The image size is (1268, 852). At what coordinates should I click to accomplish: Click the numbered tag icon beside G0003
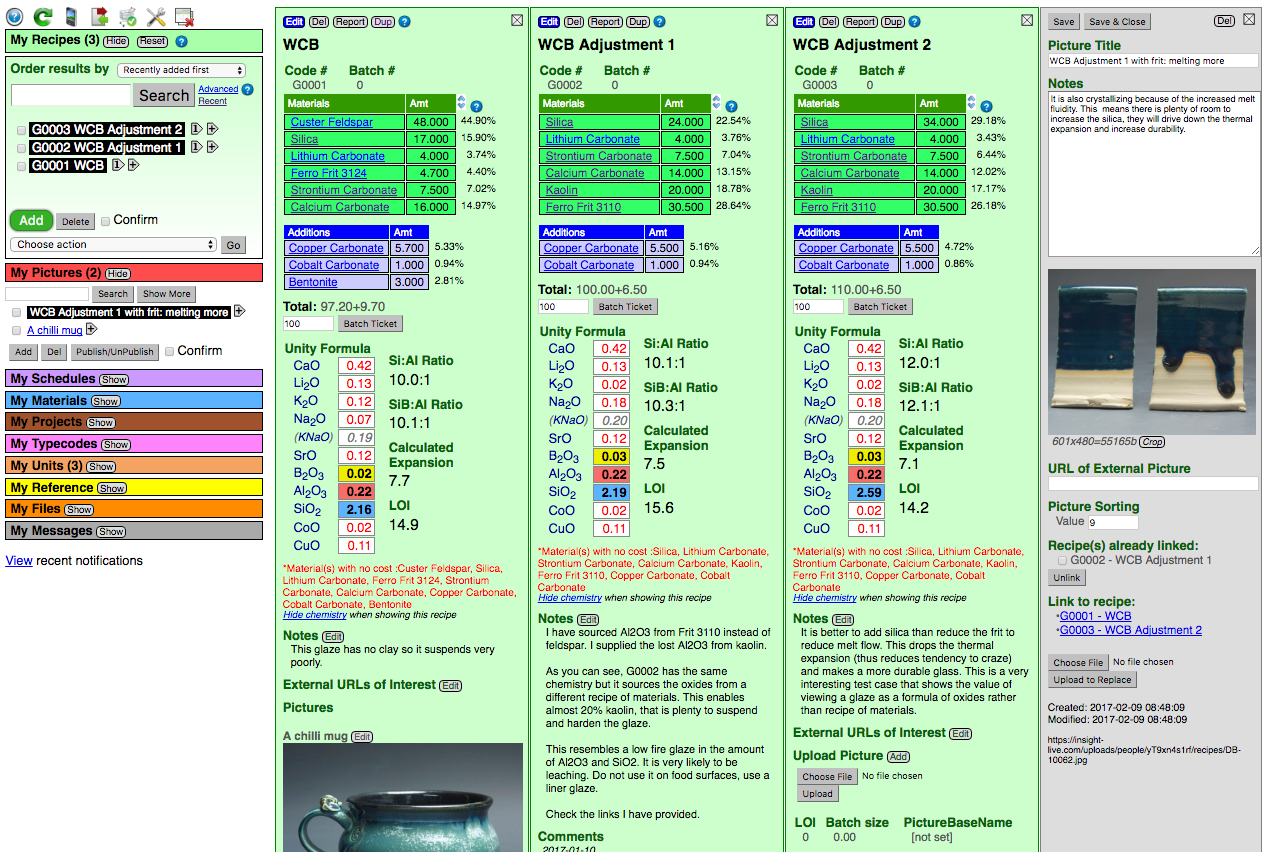[x=196, y=129]
